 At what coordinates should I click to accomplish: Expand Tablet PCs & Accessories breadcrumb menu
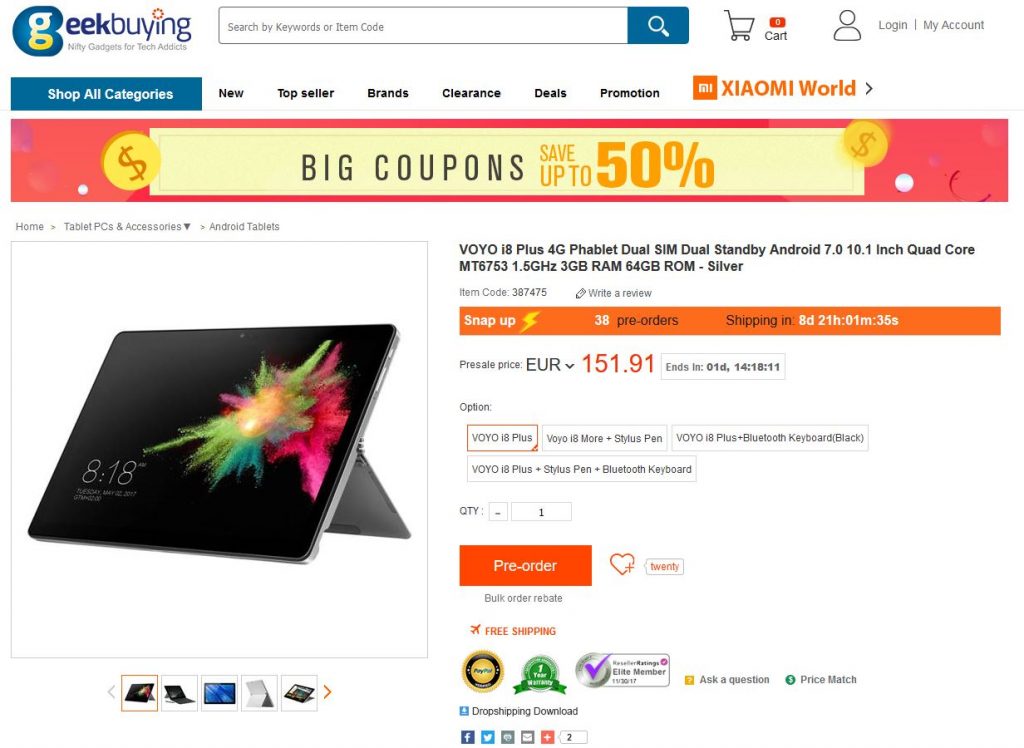pos(127,227)
